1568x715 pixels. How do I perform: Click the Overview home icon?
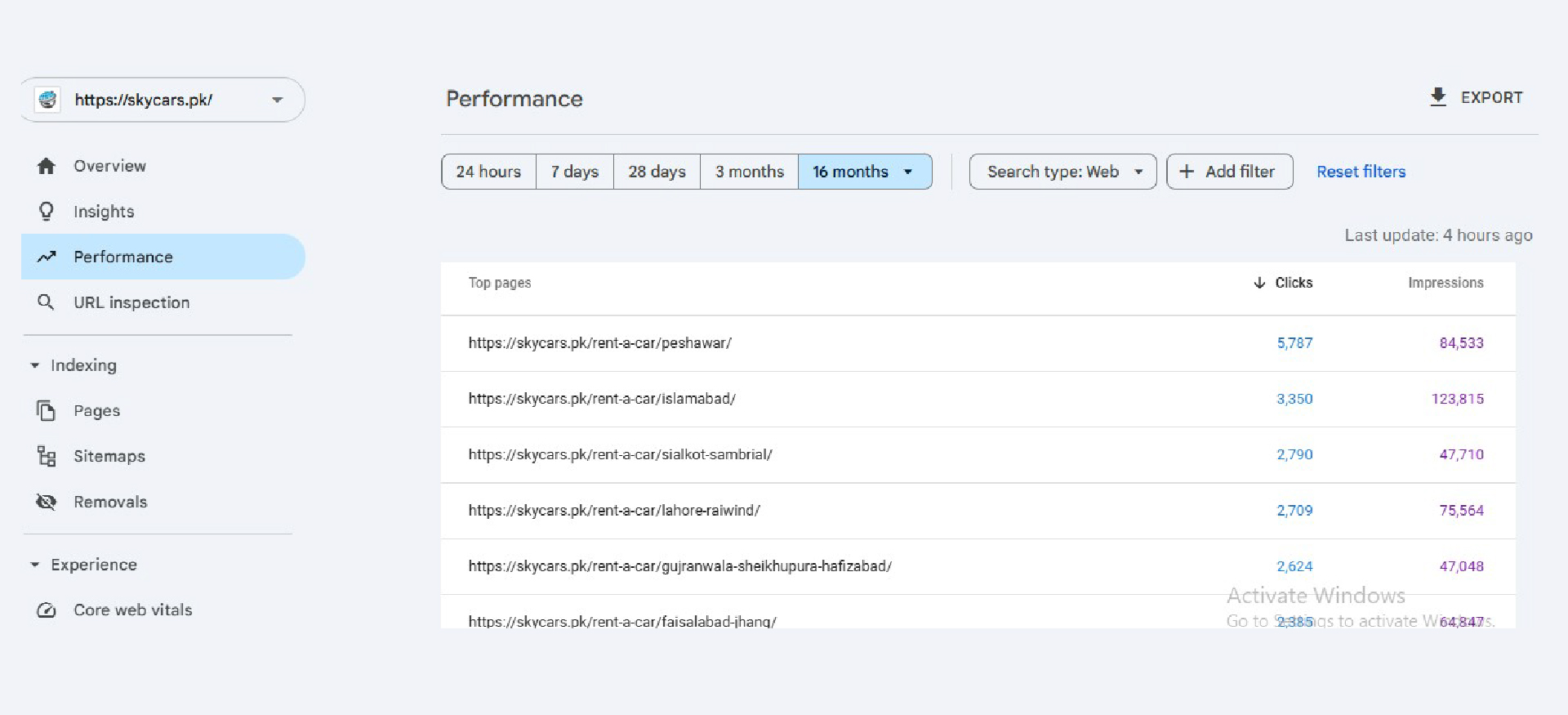point(47,166)
